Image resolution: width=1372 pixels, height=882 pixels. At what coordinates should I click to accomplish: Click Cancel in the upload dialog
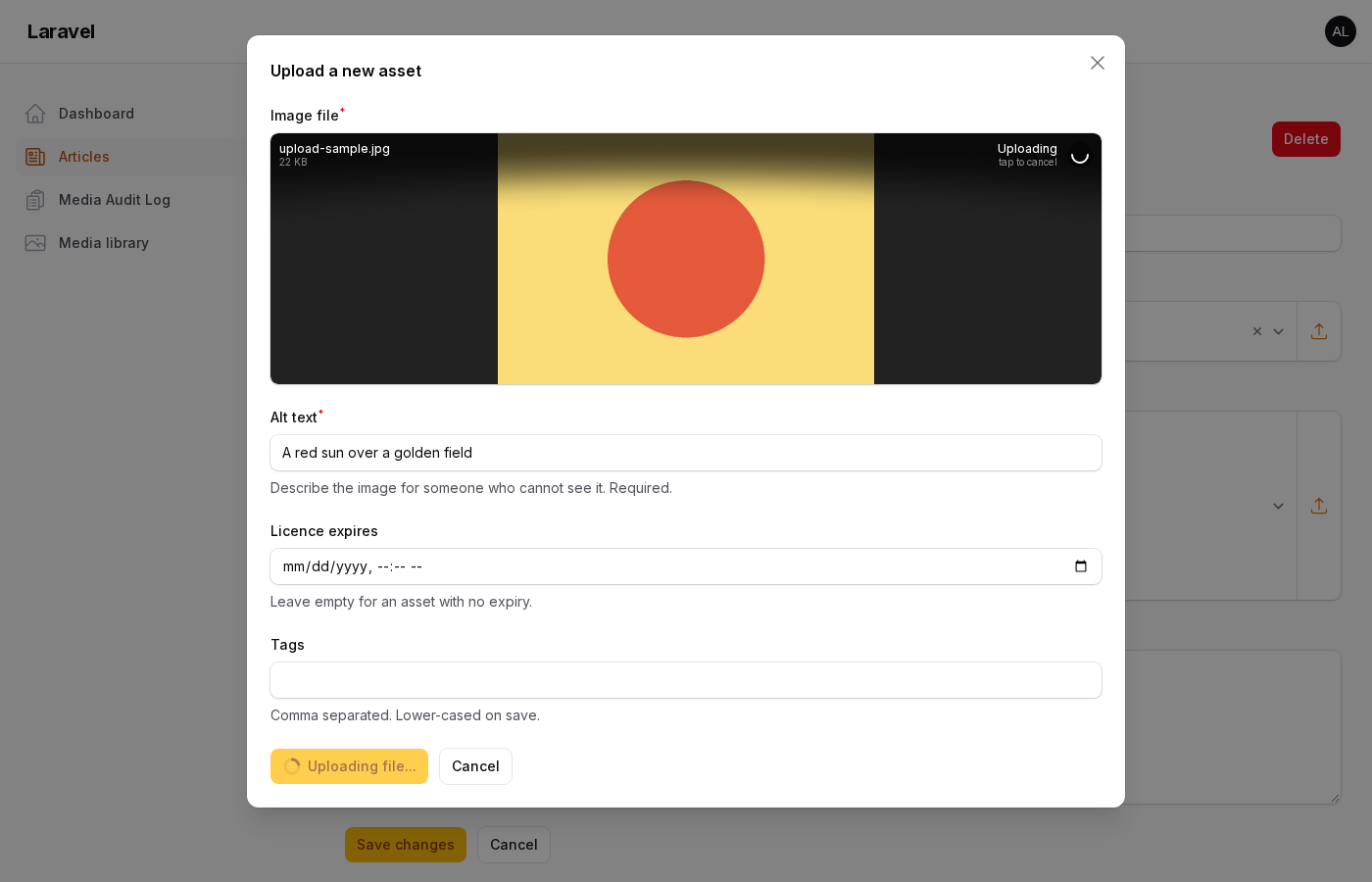point(475,766)
